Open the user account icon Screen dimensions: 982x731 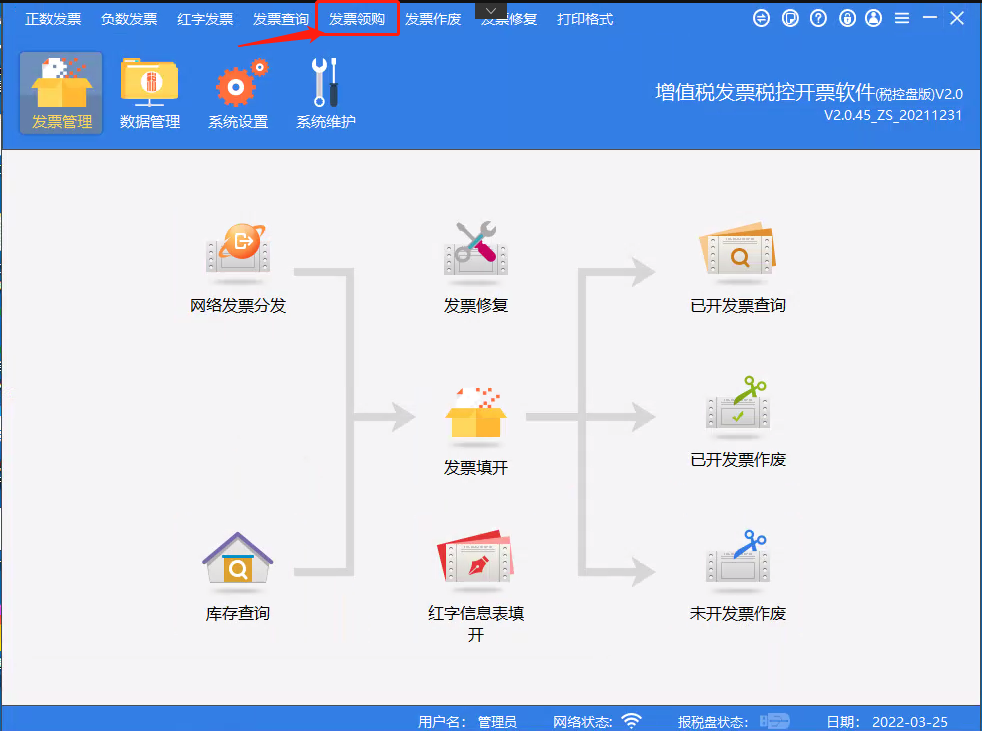[x=874, y=18]
